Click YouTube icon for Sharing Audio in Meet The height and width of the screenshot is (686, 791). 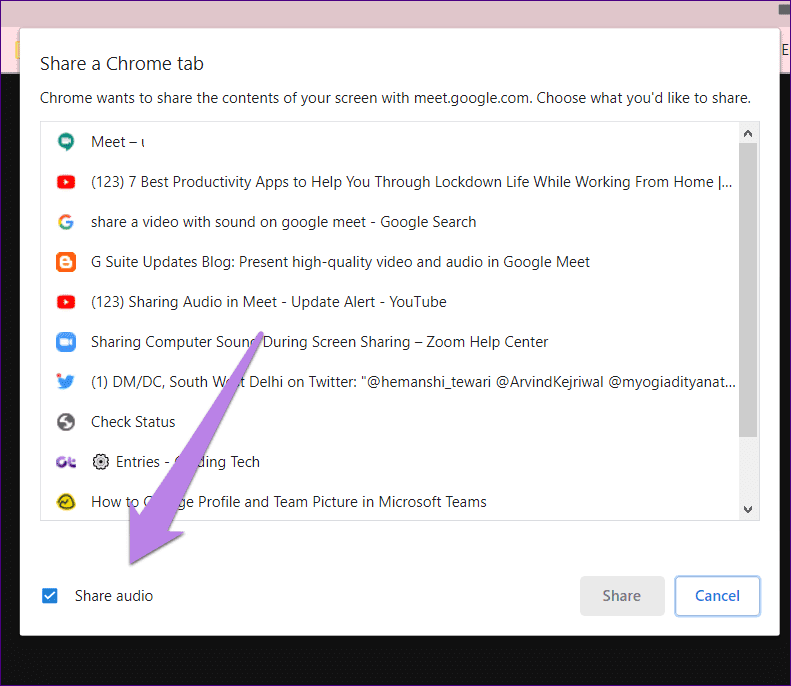[x=66, y=302]
